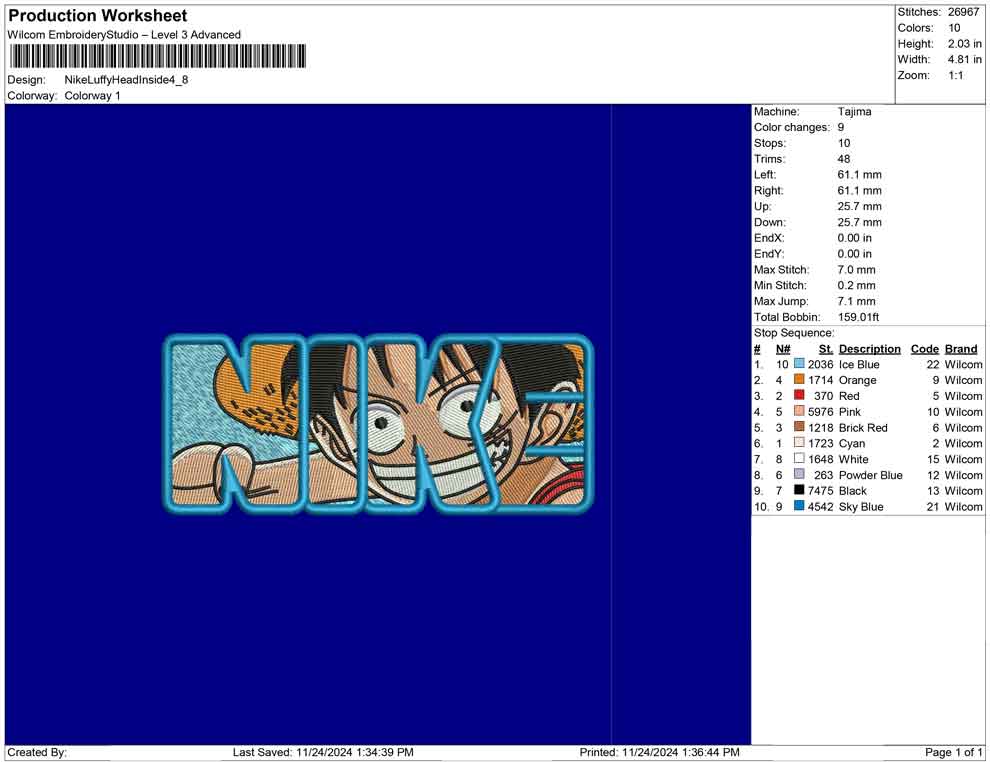Select the Color changes value 9
Screen dimensions: 990x762
(x=841, y=127)
